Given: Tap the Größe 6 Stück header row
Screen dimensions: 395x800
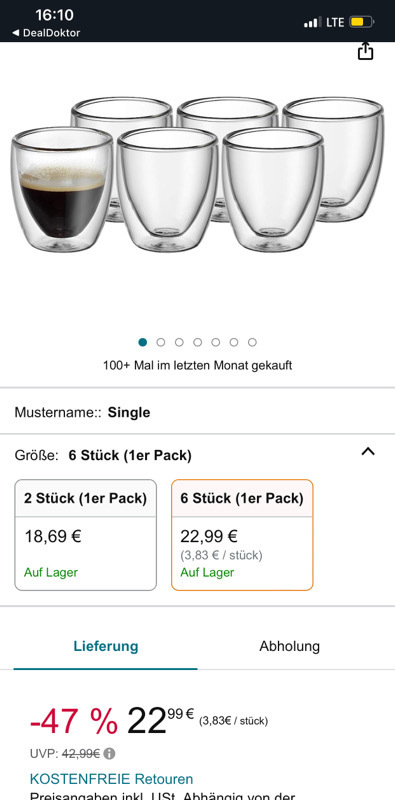Looking at the screenshot, I should (x=198, y=455).
